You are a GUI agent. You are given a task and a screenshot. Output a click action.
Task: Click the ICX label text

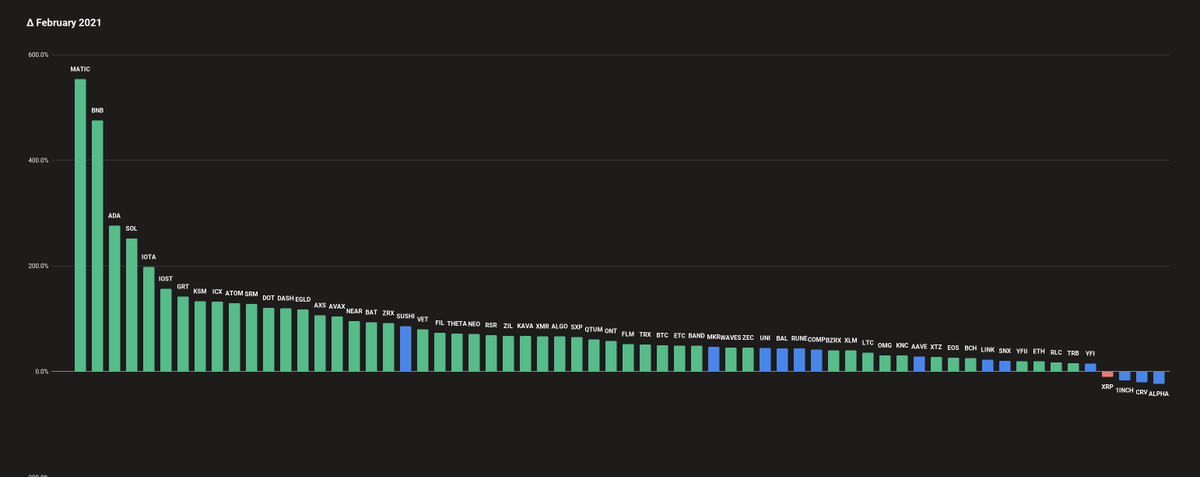(217, 292)
